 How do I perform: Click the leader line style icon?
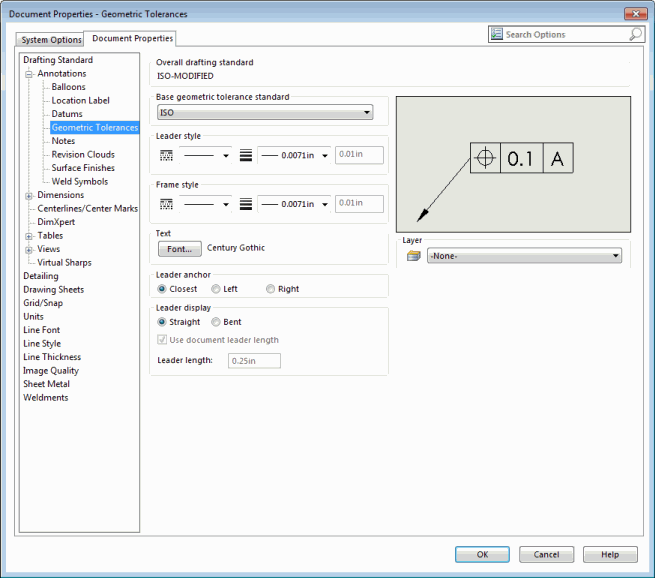pos(166,156)
